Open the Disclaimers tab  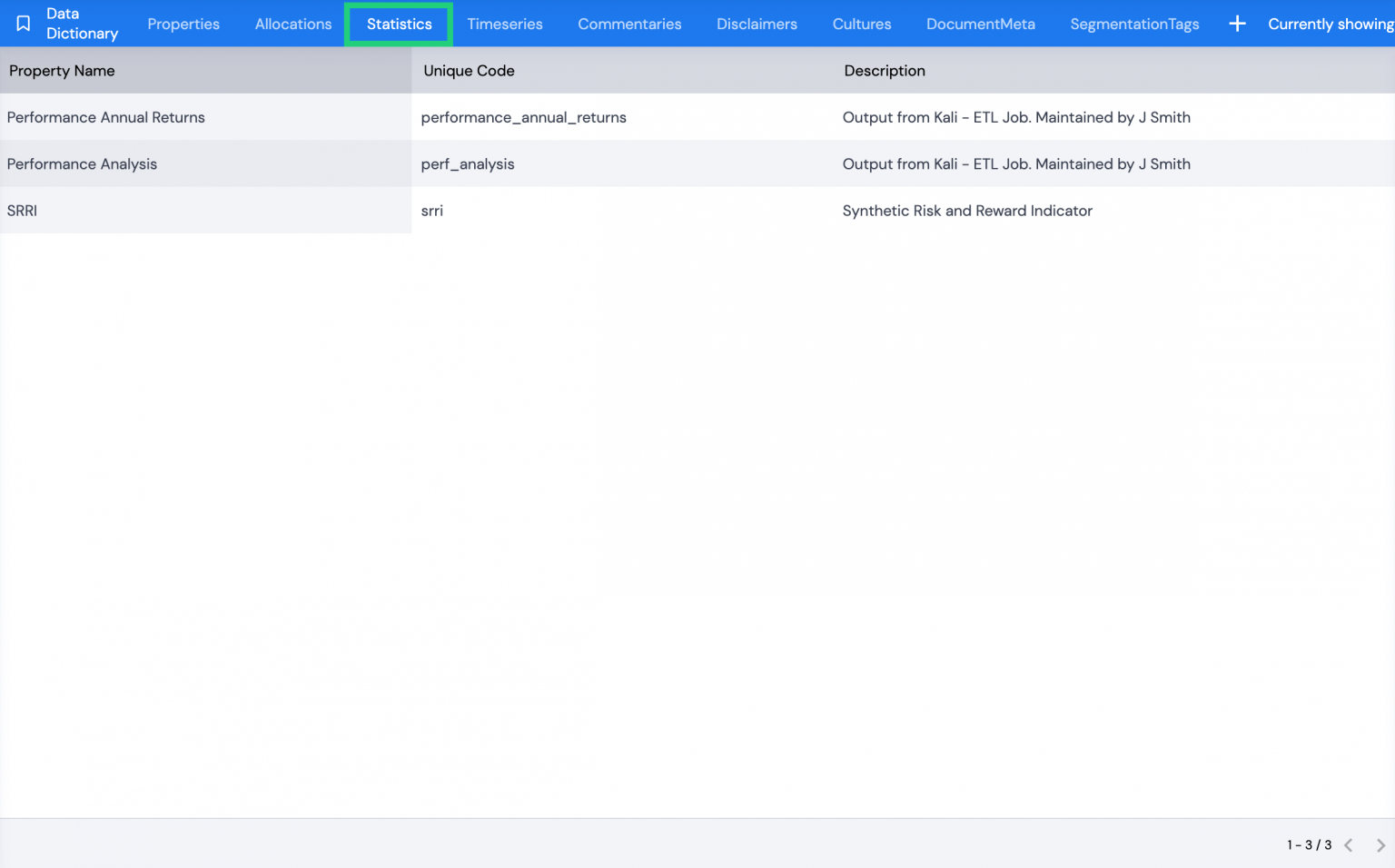tap(757, 24)
